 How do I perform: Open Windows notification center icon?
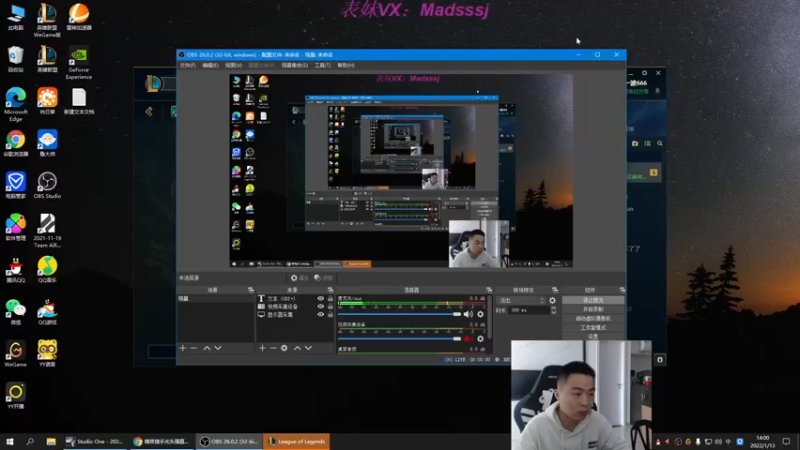(x=786, y=441)
